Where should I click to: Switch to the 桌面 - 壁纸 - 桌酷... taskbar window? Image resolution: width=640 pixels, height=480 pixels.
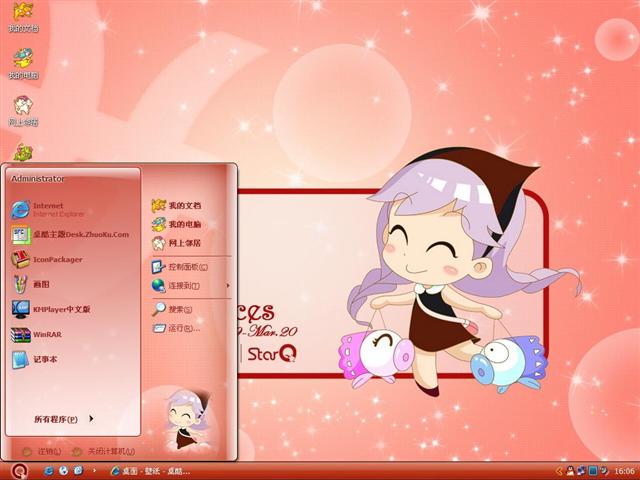tap(150, 471)
